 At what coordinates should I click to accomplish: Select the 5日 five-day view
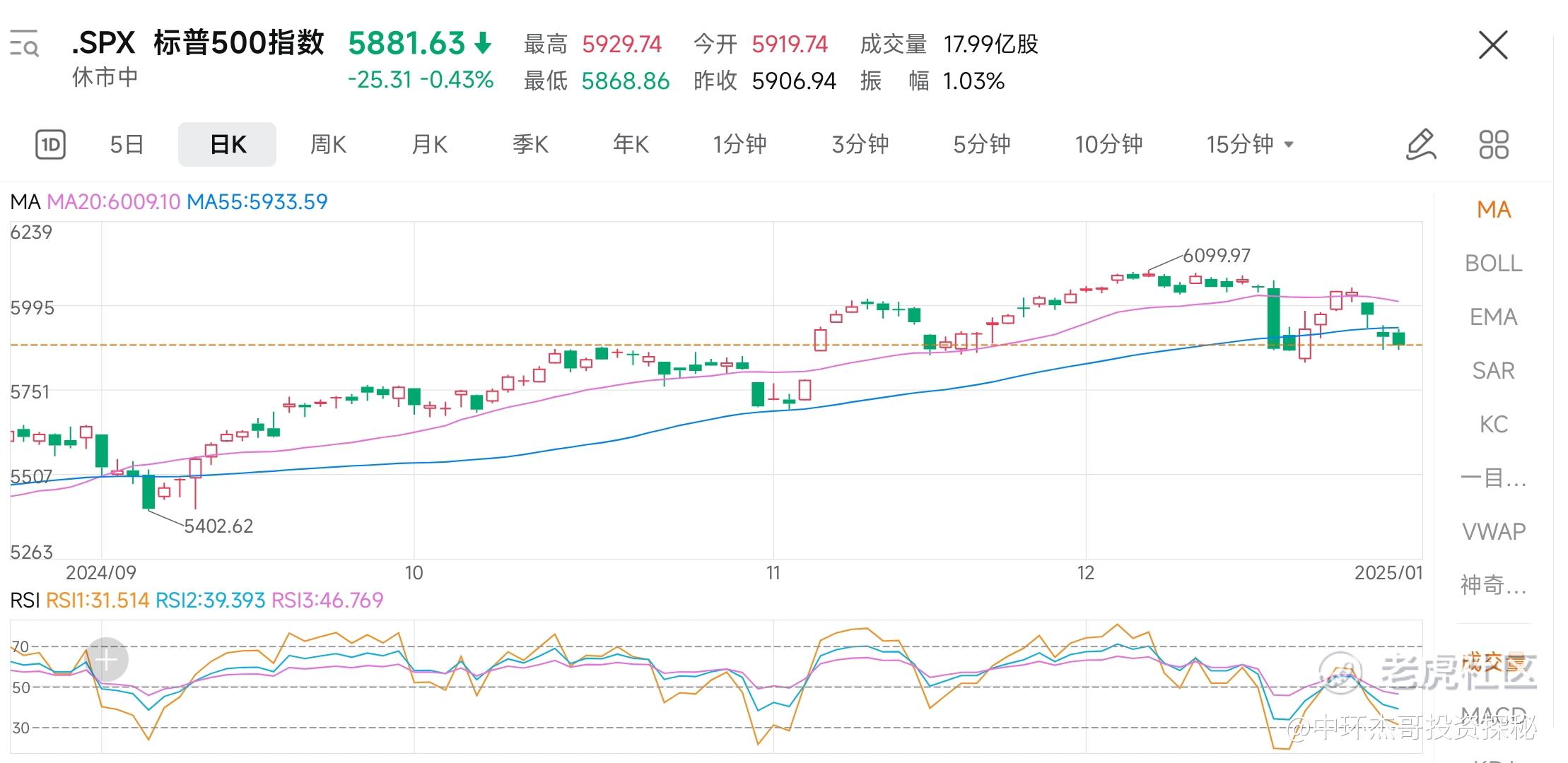(127, 144)
